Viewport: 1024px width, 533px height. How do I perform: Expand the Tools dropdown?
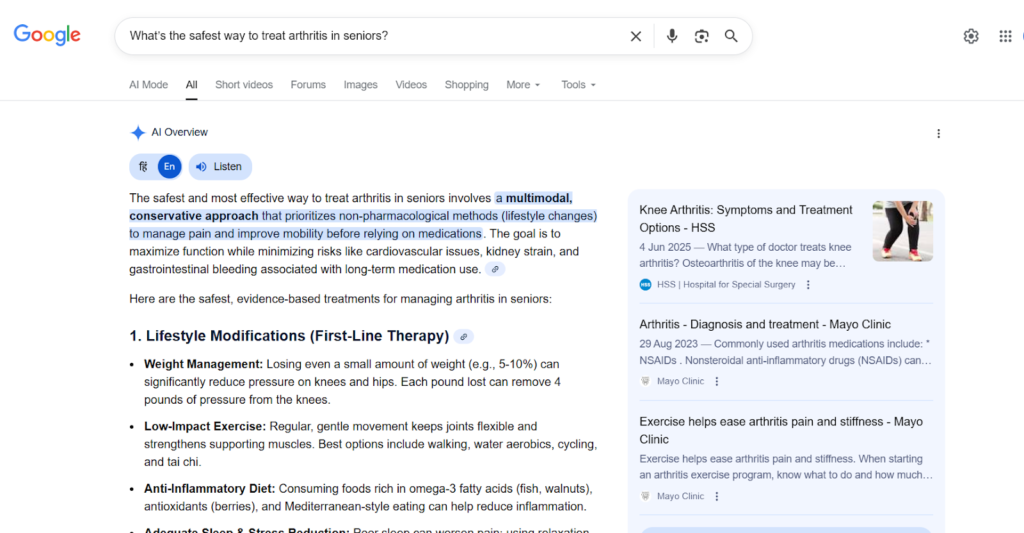(579, 85)
